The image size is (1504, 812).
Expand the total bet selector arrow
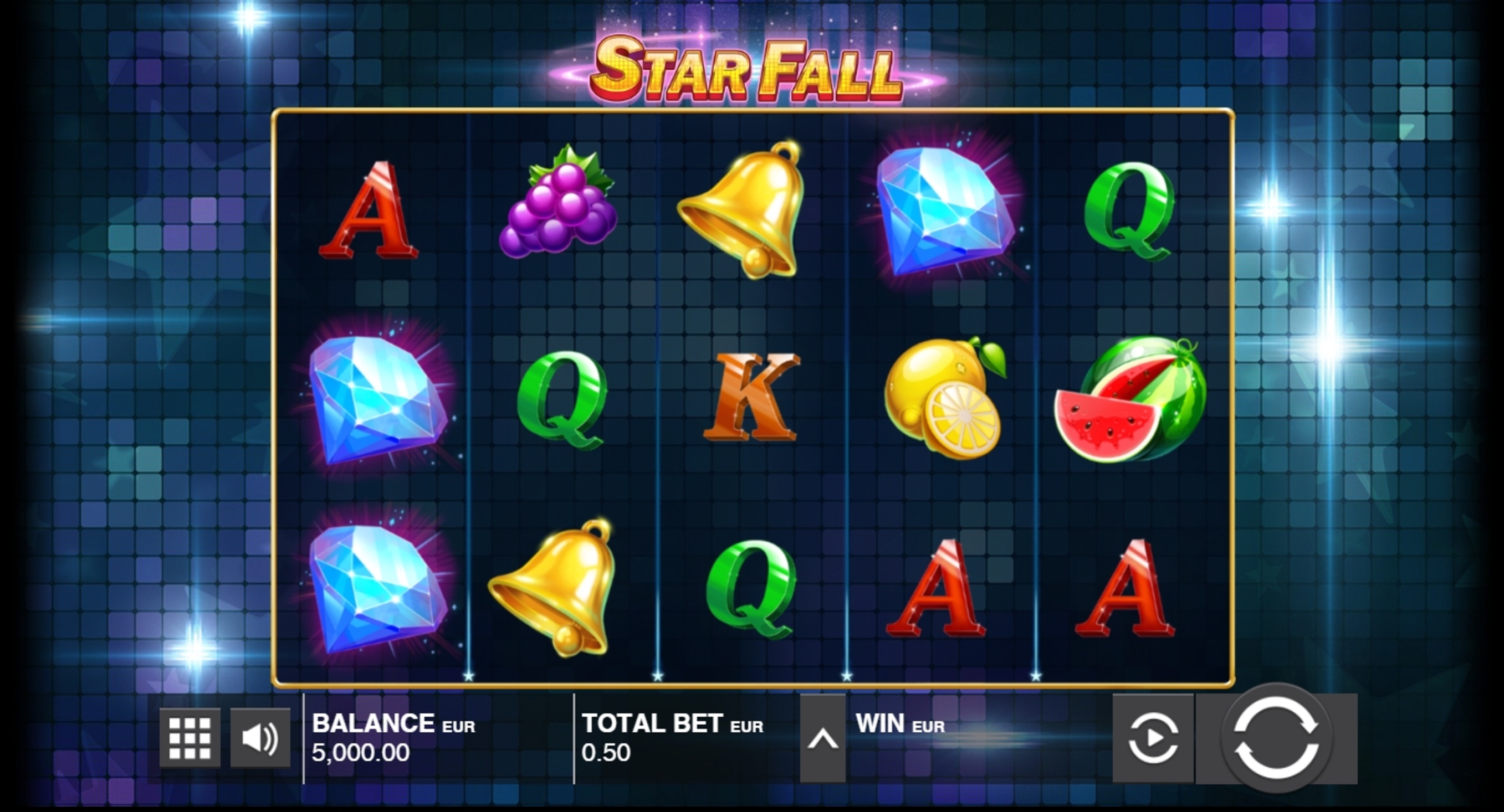[822, 738]
